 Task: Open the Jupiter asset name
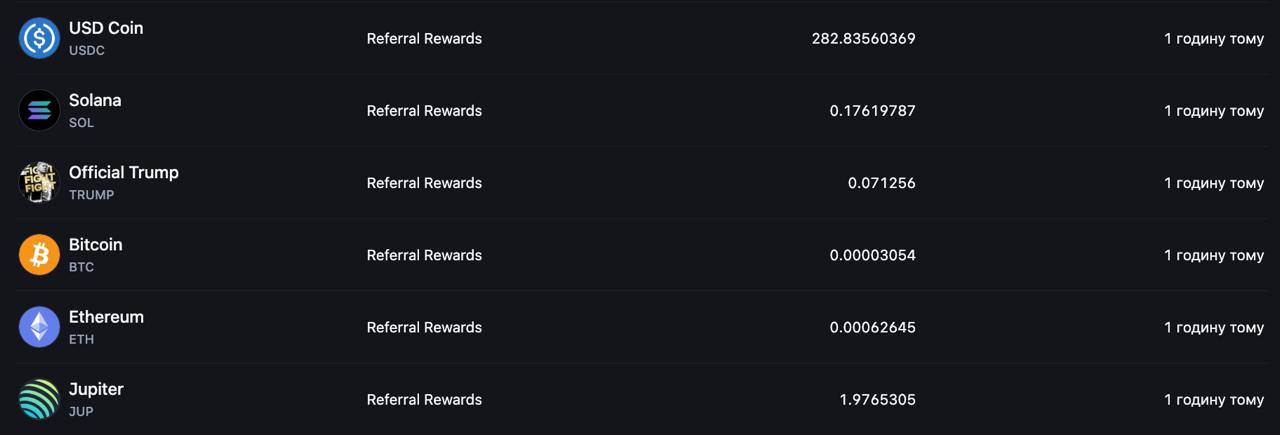click(96, 389)
